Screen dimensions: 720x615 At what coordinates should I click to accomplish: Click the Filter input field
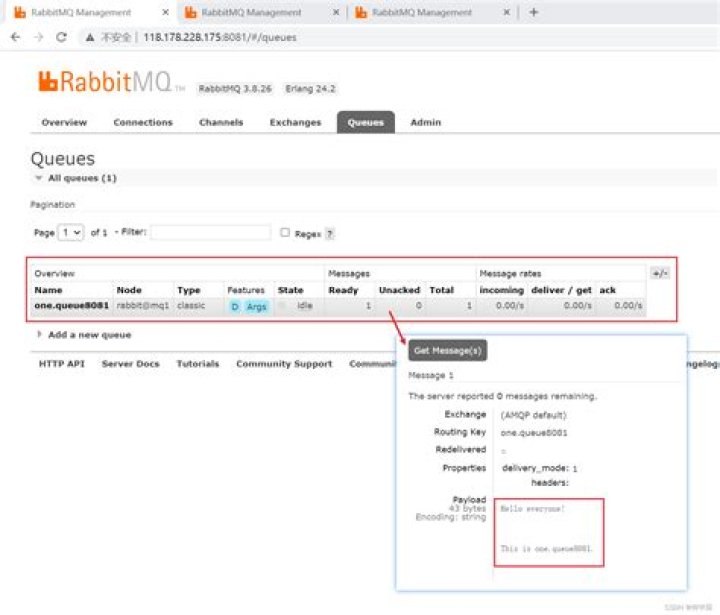point(210,232)
